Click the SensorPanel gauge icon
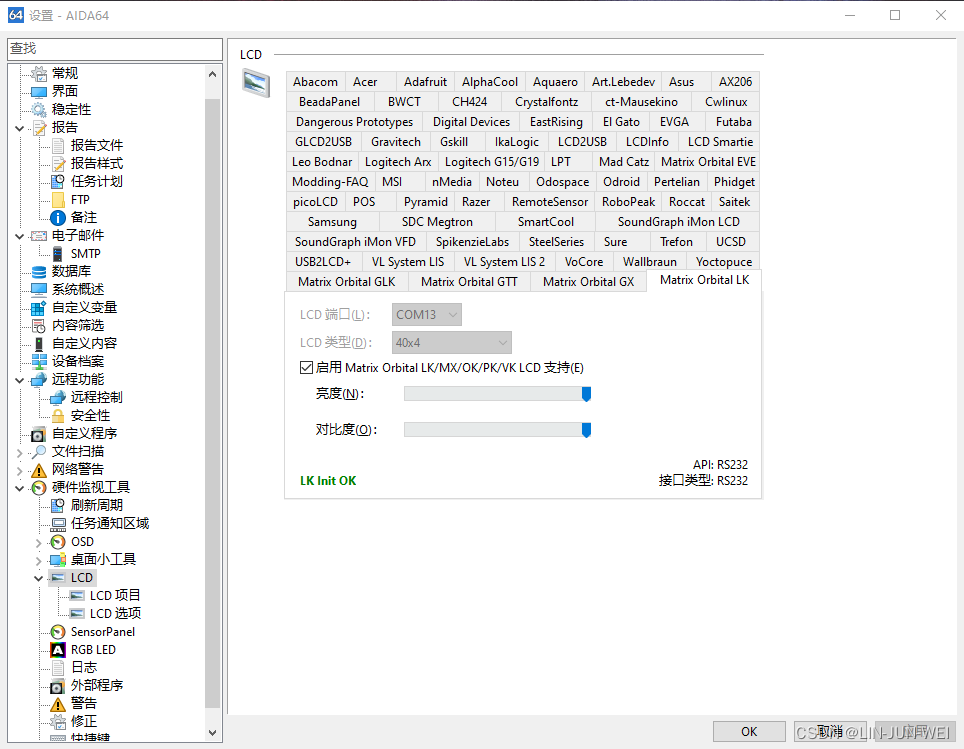Viewport: 964px width, 749px height. 58,632
